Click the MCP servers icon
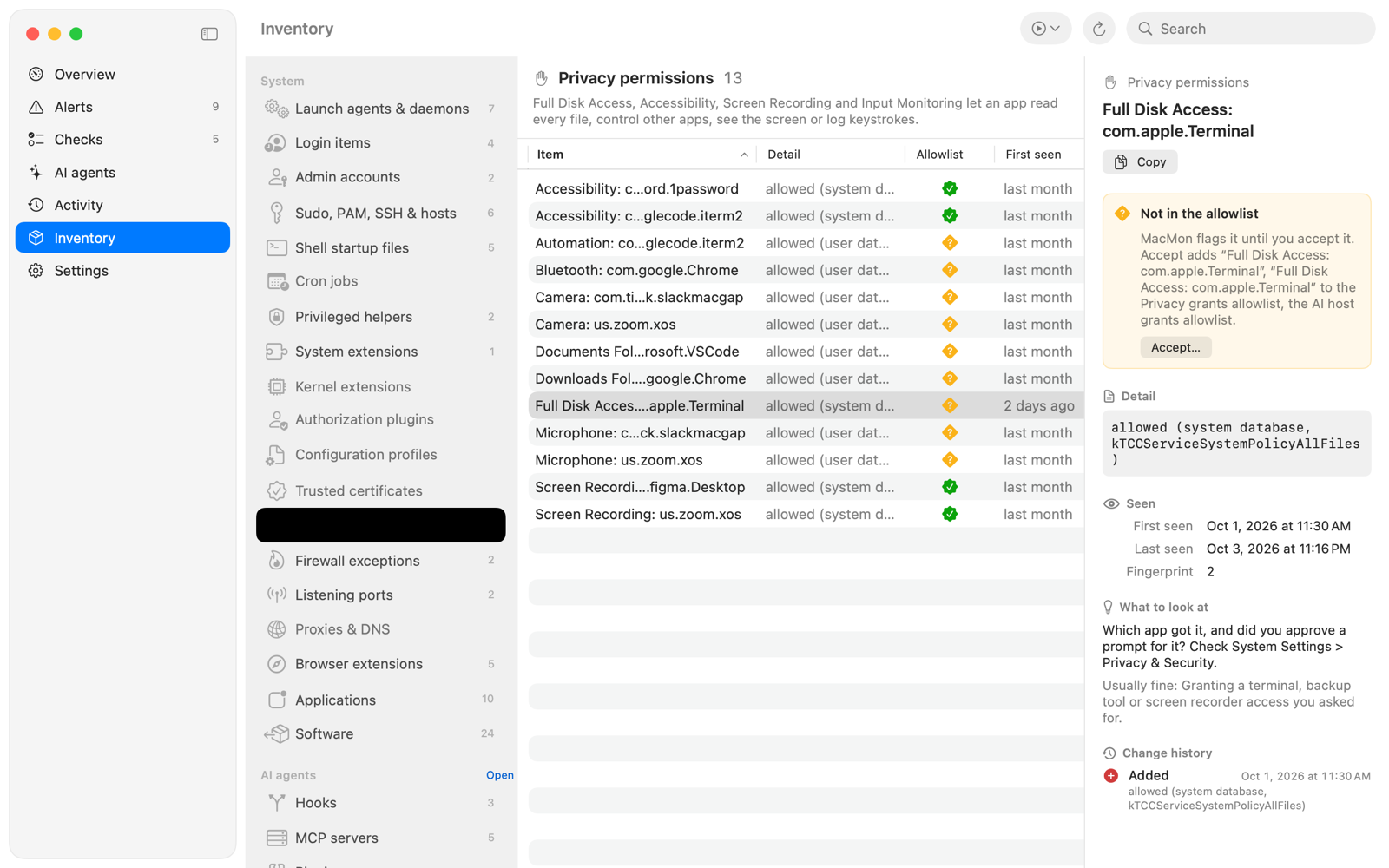 click(277, 838)
